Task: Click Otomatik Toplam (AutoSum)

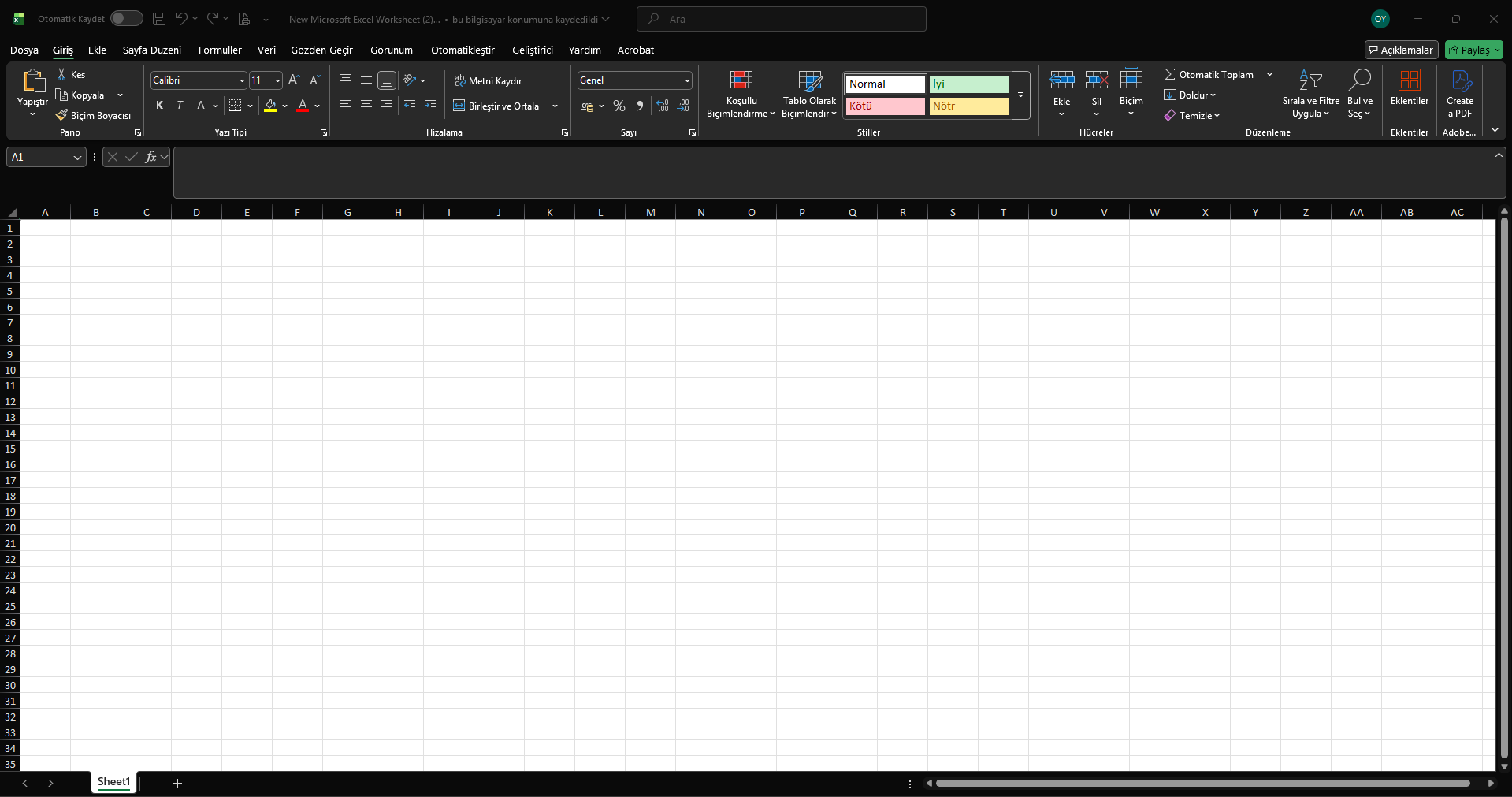Action: tap(1209, 74)
